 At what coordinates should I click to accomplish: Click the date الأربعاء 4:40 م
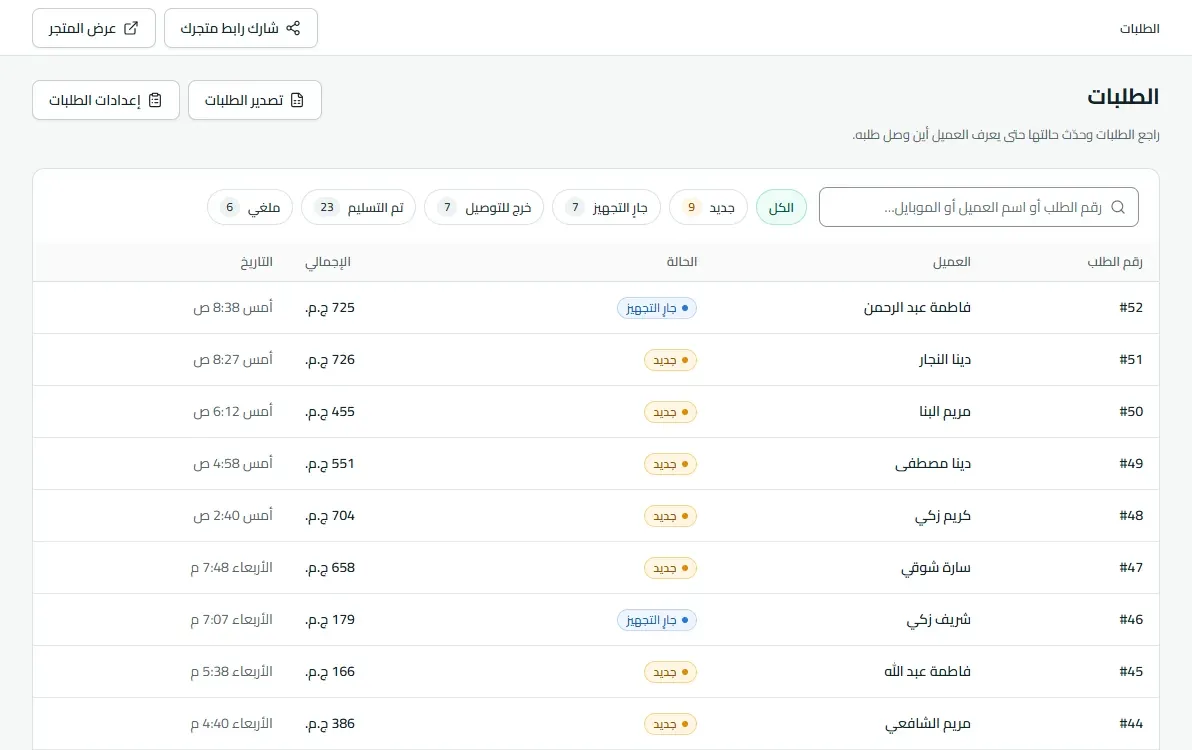coord(231,724)
